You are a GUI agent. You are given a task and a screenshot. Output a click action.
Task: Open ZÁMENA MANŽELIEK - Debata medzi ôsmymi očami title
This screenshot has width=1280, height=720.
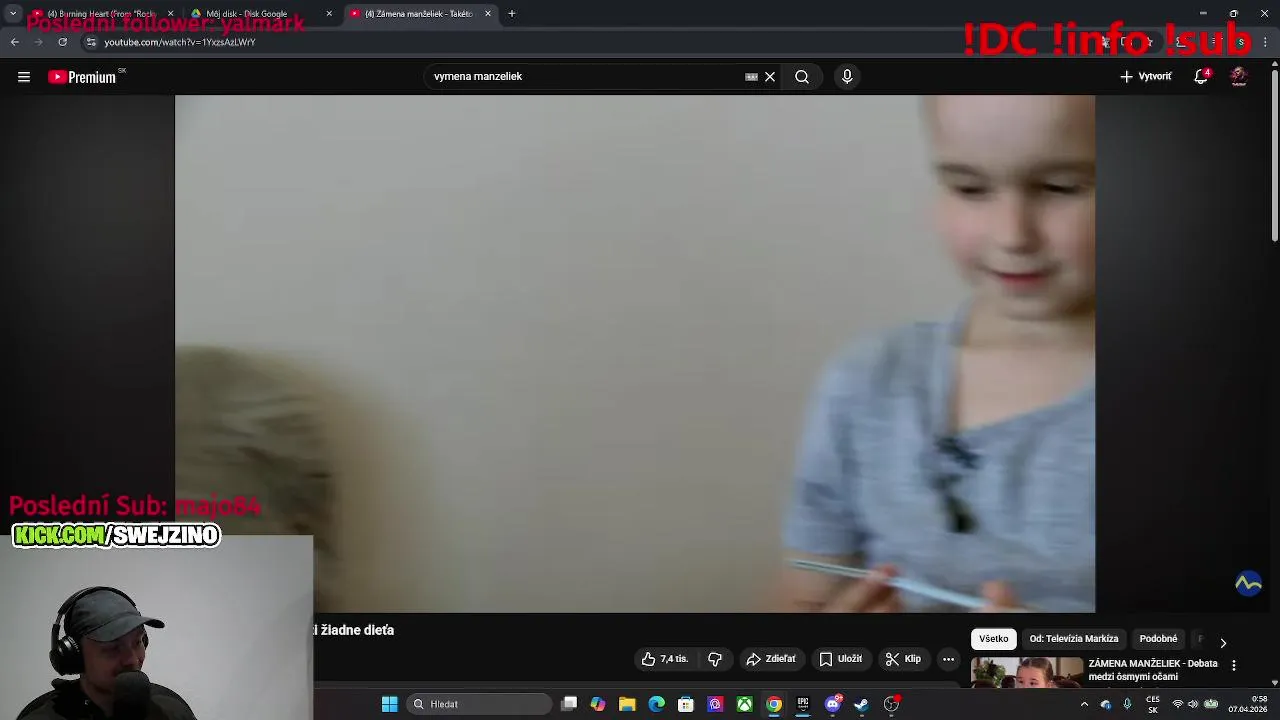point(1153,670)
